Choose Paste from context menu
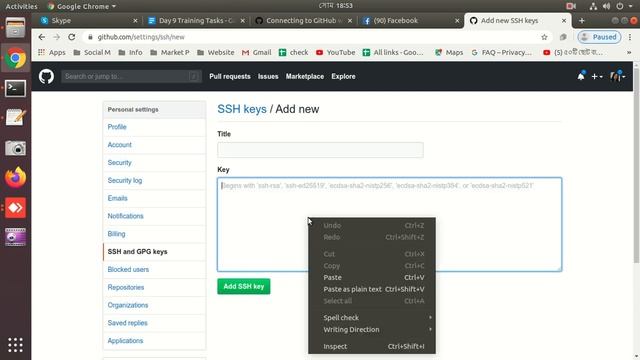This screenshot has width=640, height=360. (x=372, y=278)
